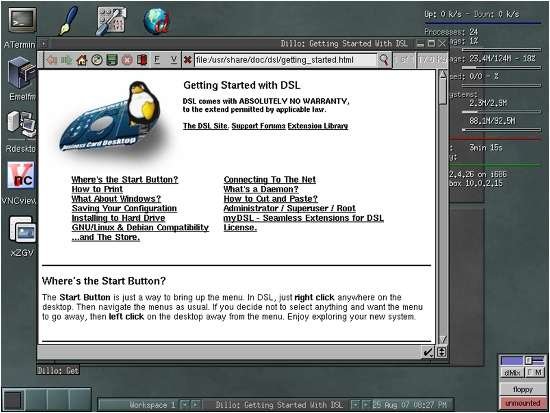The image size is (550, 413).
Task: Click the checkmark icon in Dillo status bar
Action: (x=428, y=352)
